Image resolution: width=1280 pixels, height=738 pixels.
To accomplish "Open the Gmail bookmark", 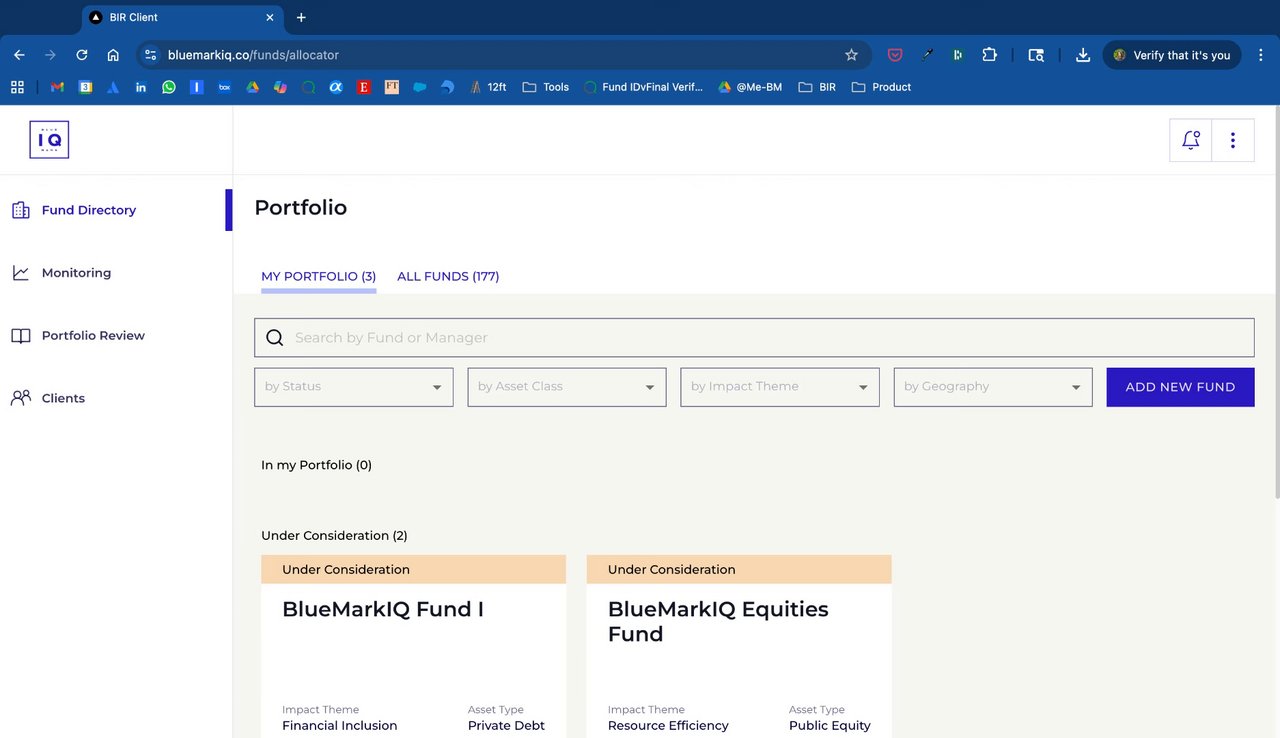I will click(x=57, y=87).
